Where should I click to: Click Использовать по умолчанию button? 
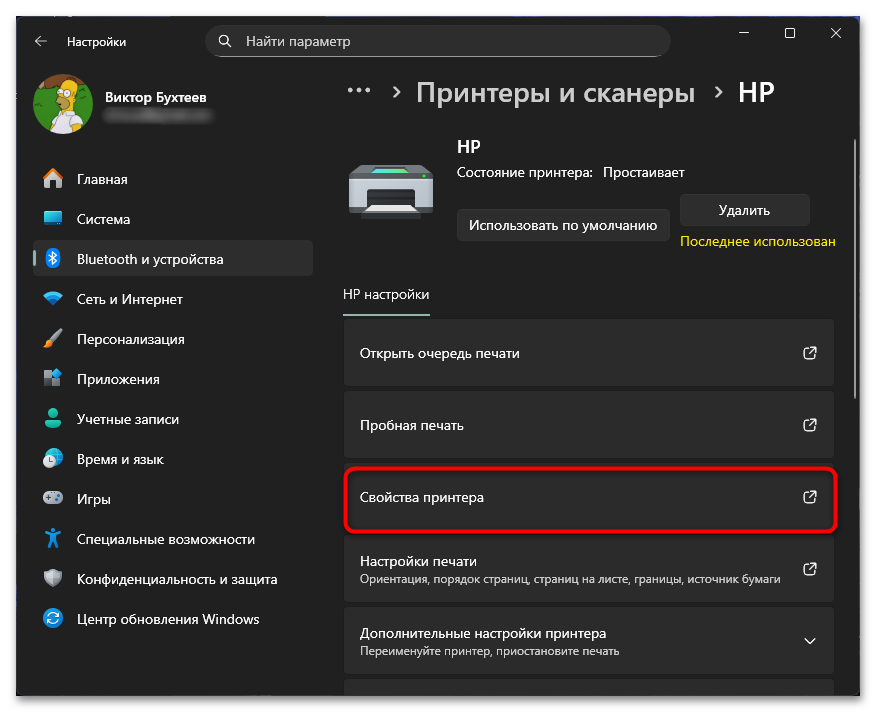(x=563, y=225)
